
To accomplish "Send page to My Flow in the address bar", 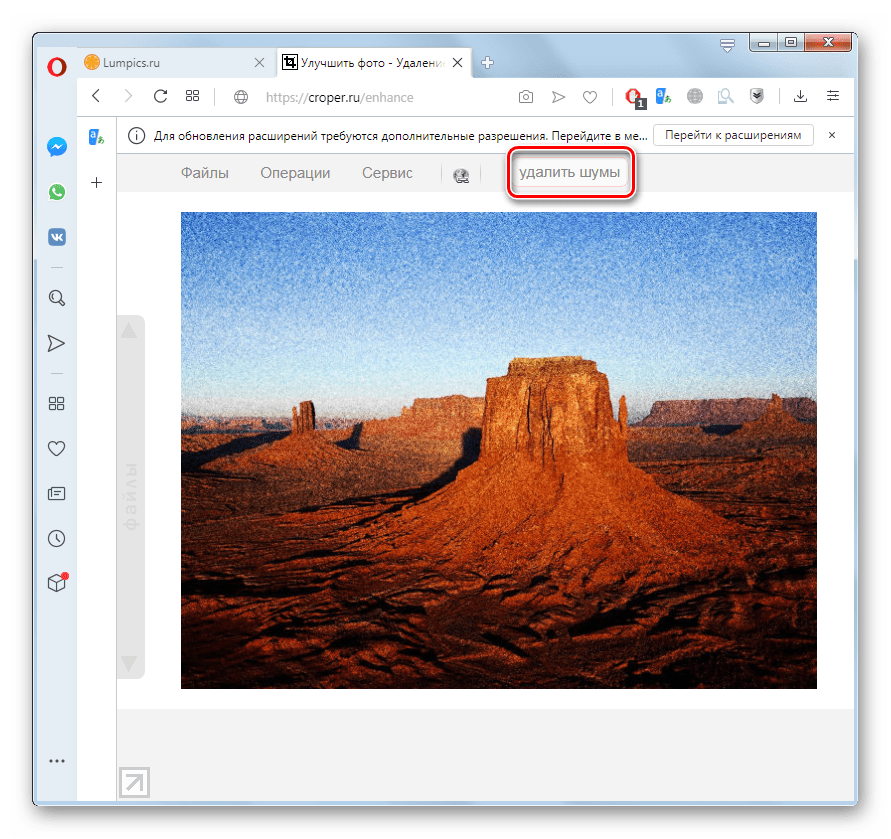I will coord(559,97).
